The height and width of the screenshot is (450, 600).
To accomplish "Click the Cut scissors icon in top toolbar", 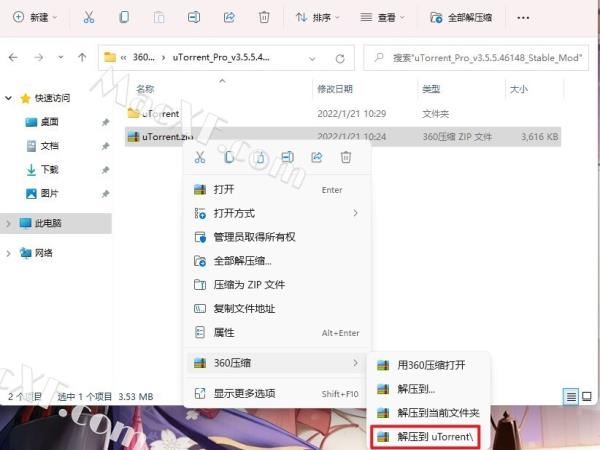I will coord(89,17).
